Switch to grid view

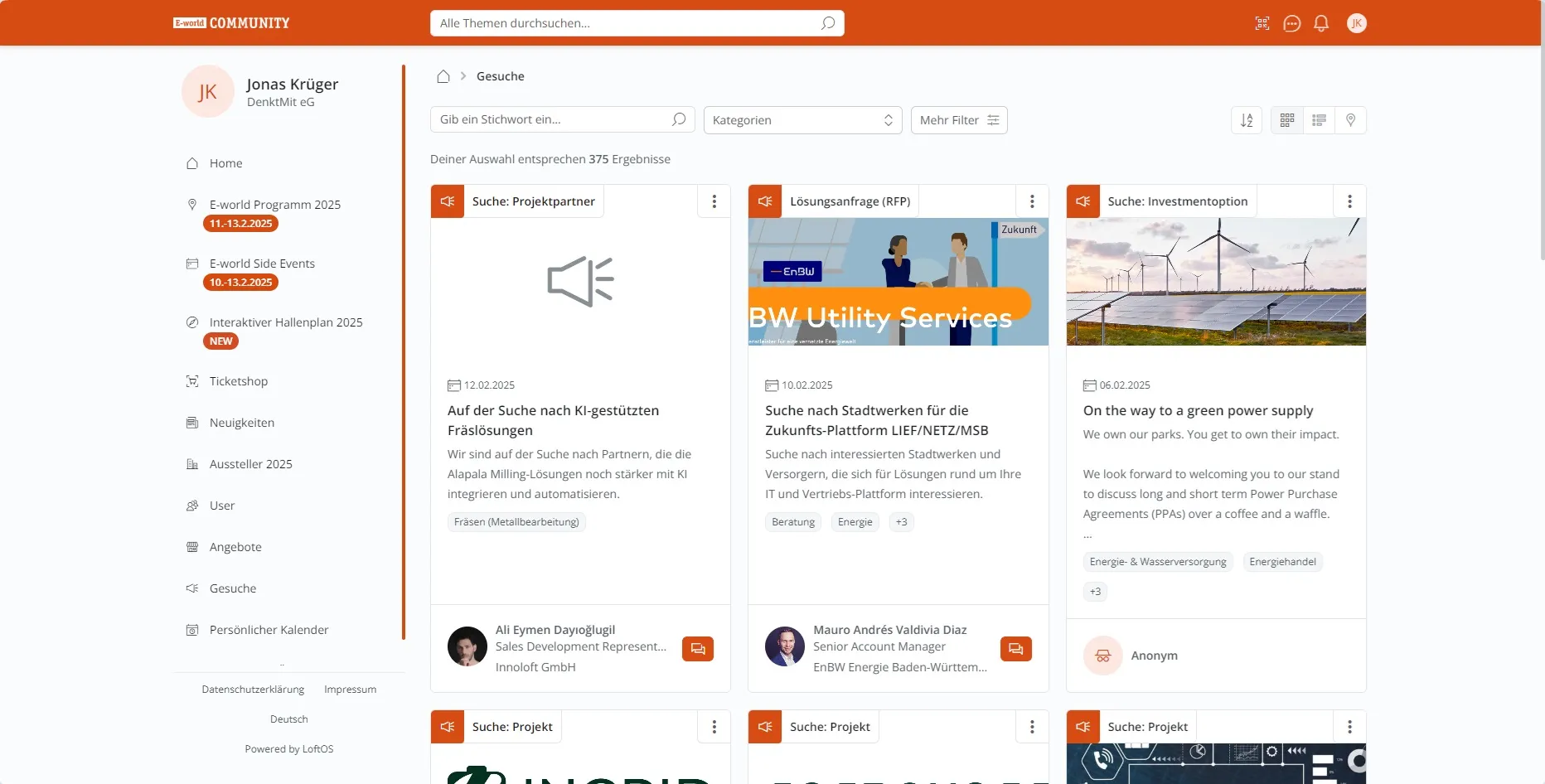point(1286,120)
